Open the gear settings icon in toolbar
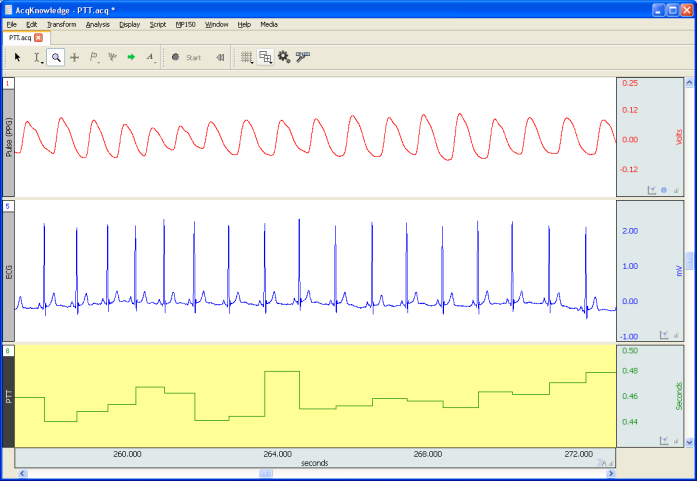This screenshot has height=481, width=697. pos(284,58)
